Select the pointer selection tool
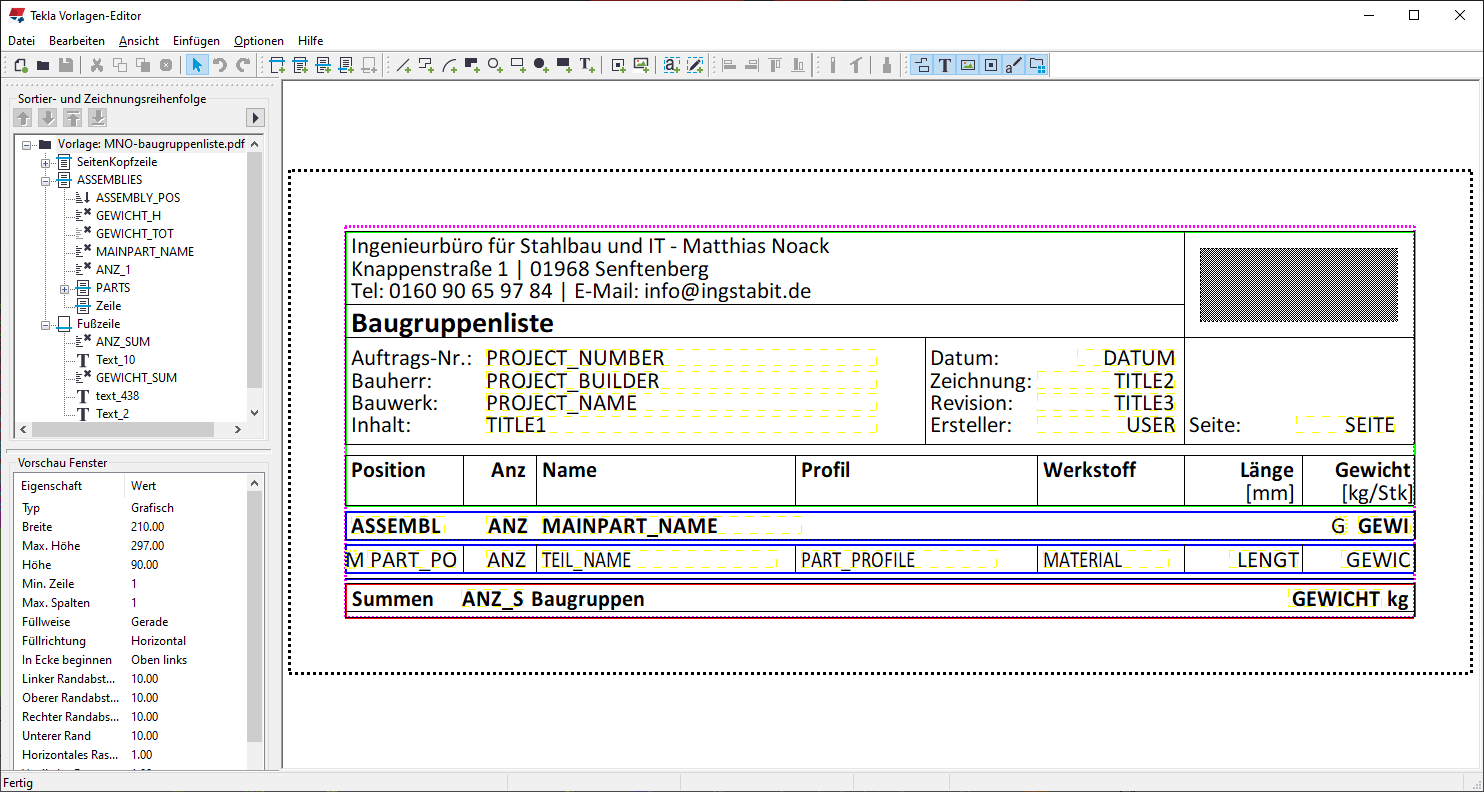 (197, 65)
